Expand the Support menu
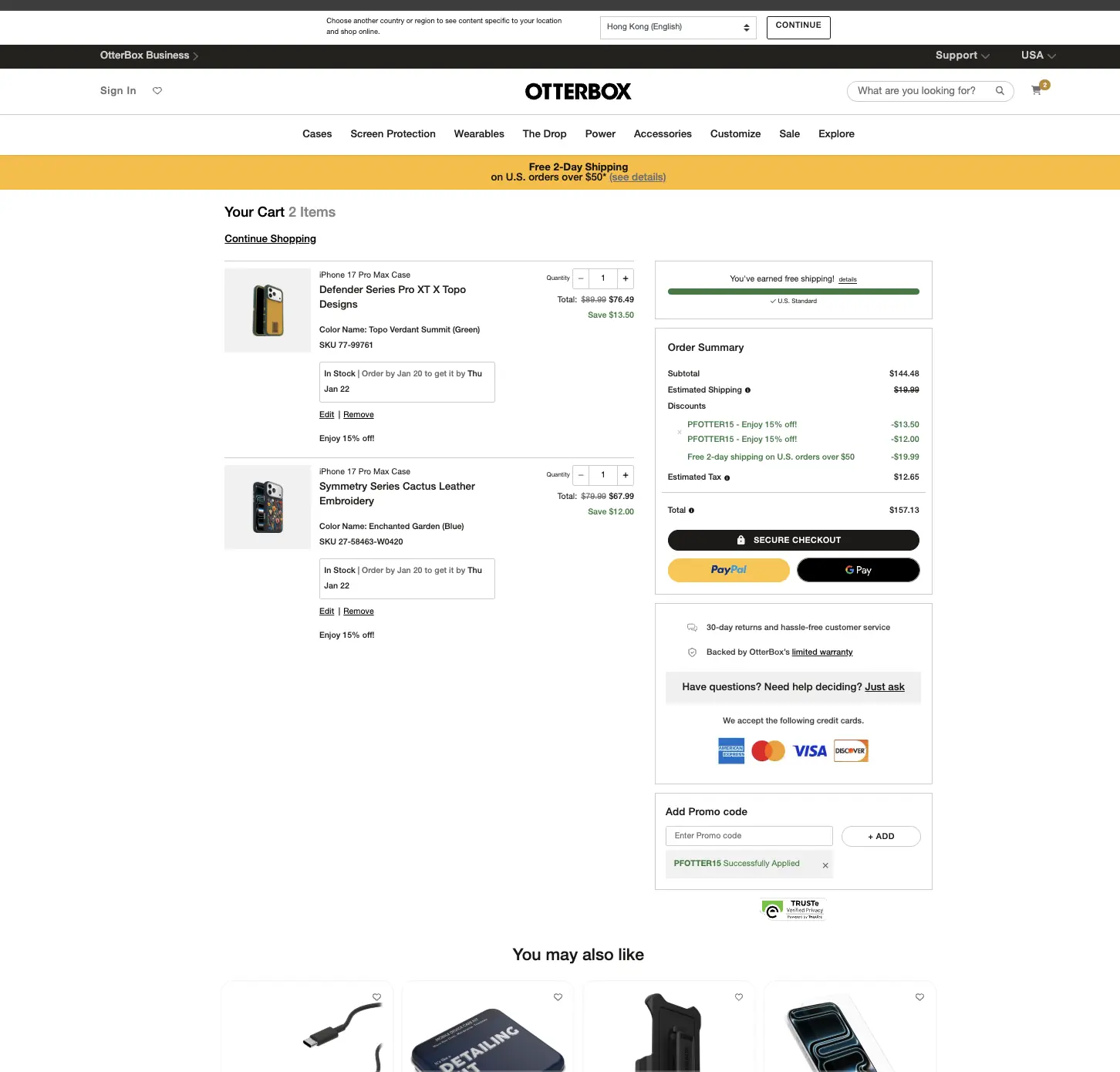 tap(962, 56)
